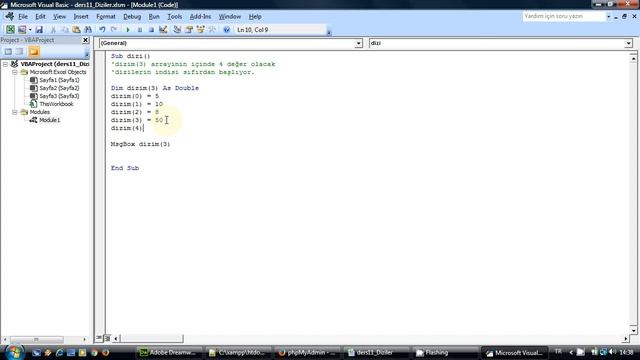This screenshot has height=360, width=640.
Task: Break code execution with the pause icon
Action: [x=140, y=29]
